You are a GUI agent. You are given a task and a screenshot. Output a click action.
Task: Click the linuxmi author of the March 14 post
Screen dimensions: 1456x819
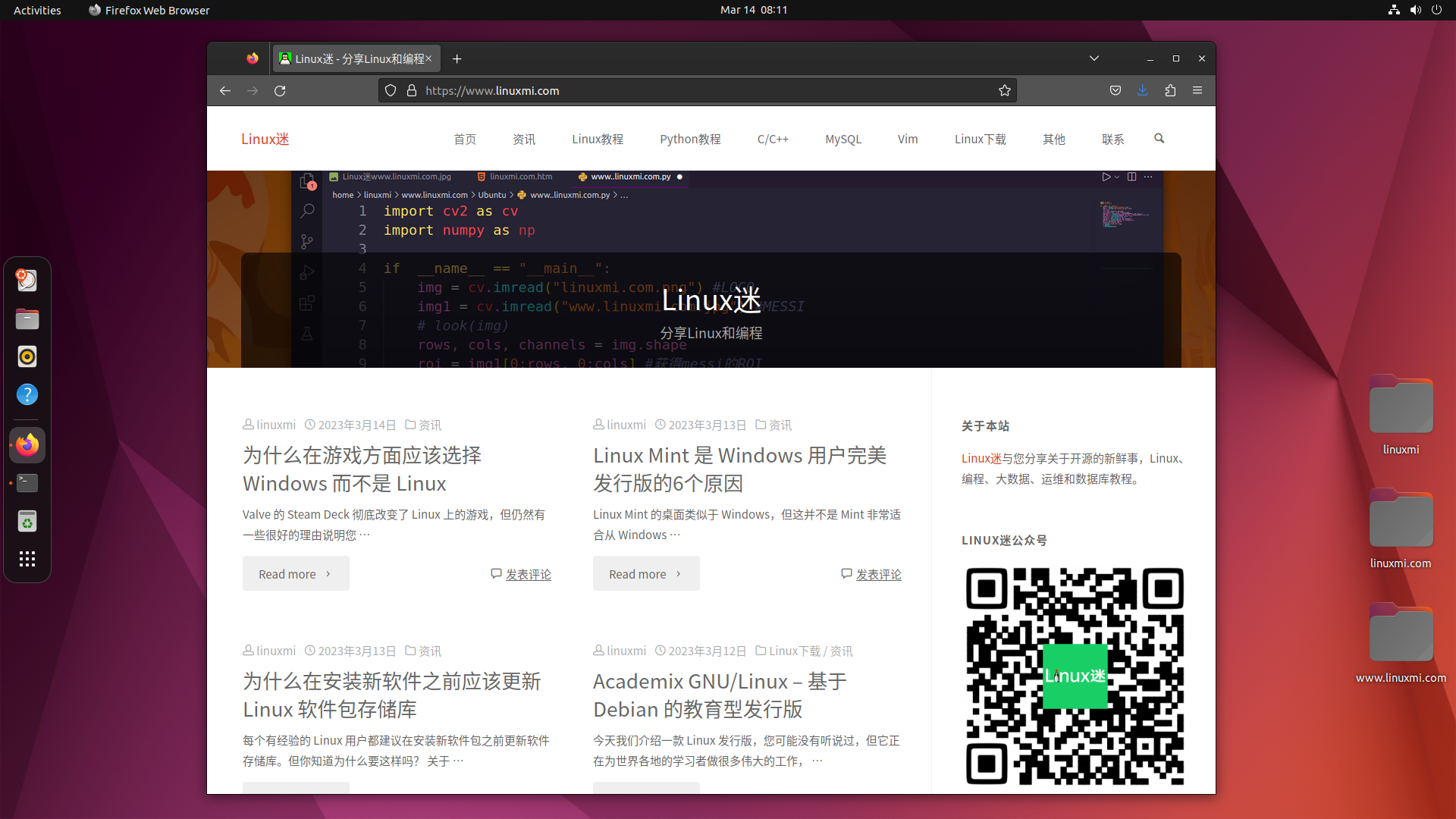point(276,425)
